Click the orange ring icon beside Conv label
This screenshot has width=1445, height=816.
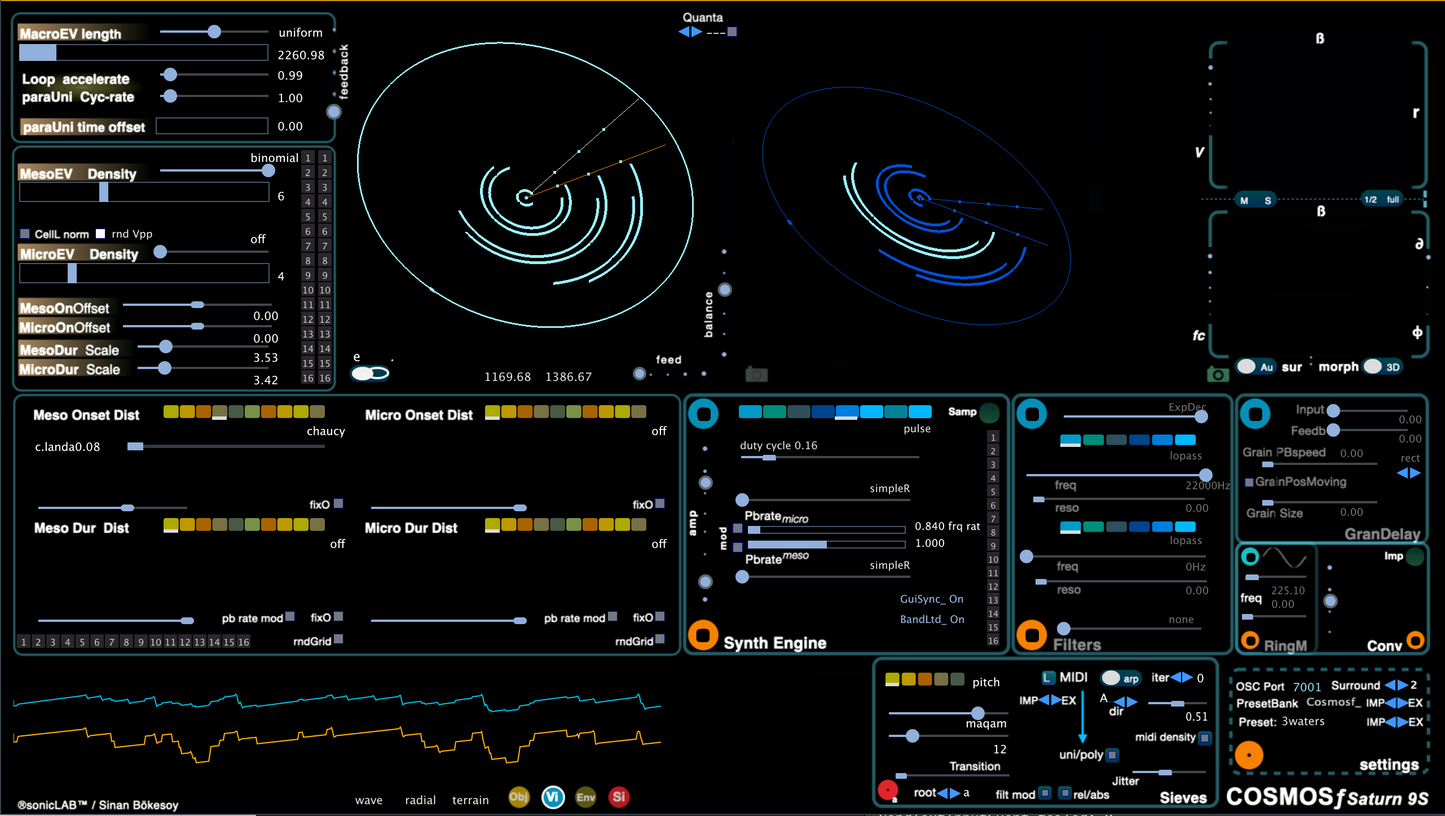[1415, 640]
